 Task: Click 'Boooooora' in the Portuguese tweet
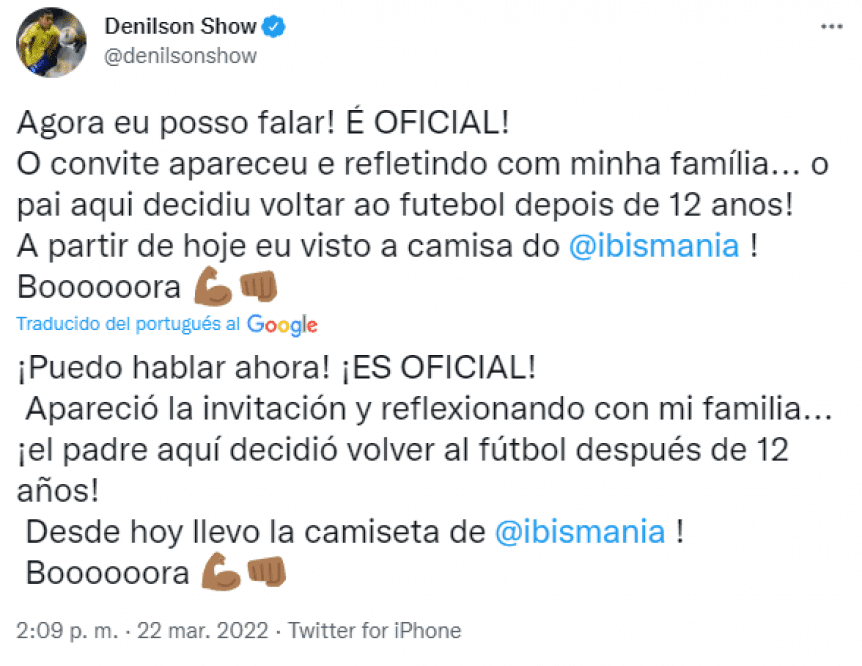97,288
